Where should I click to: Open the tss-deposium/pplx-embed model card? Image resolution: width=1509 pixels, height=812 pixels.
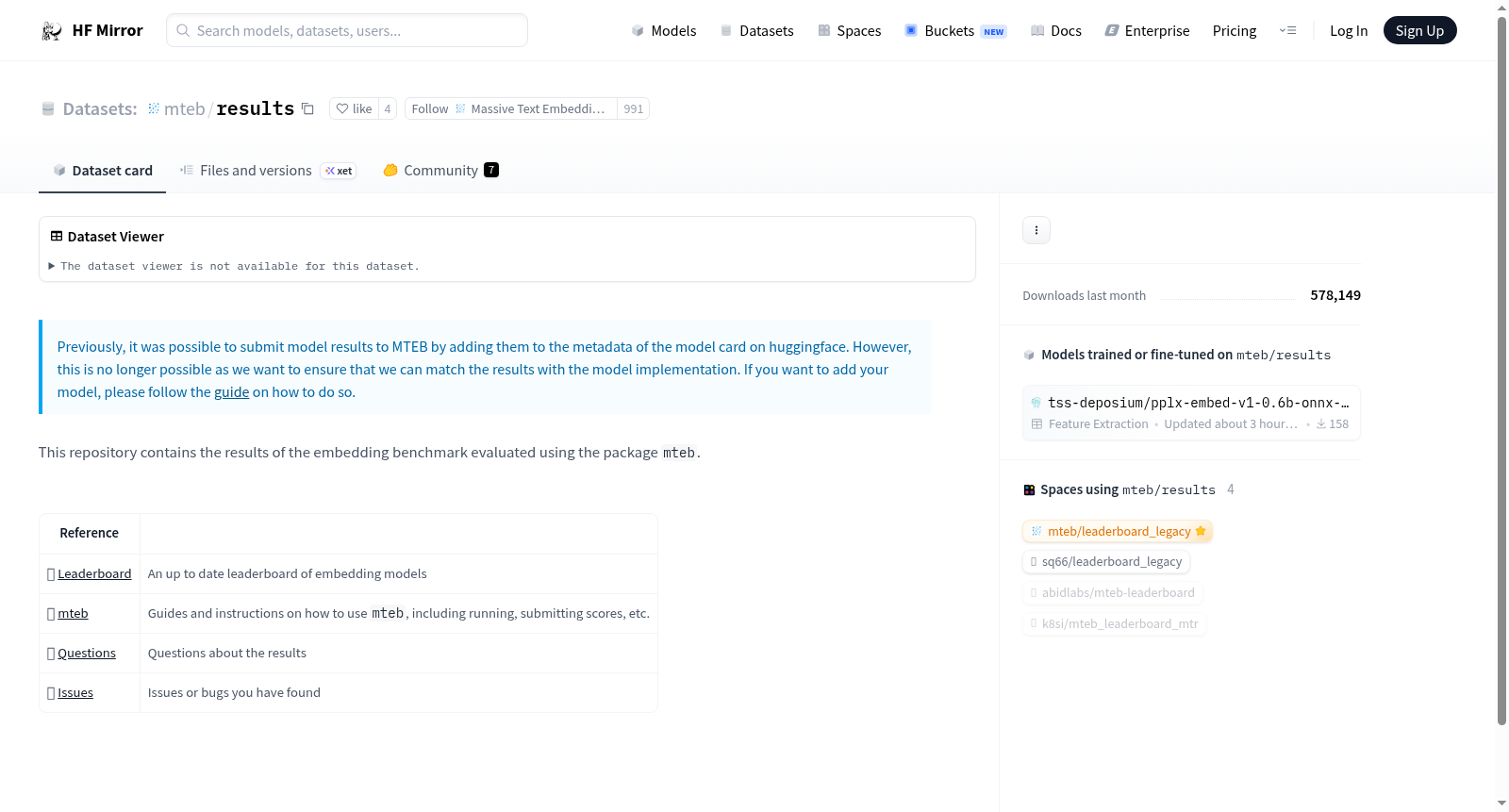click(1191, 412)
